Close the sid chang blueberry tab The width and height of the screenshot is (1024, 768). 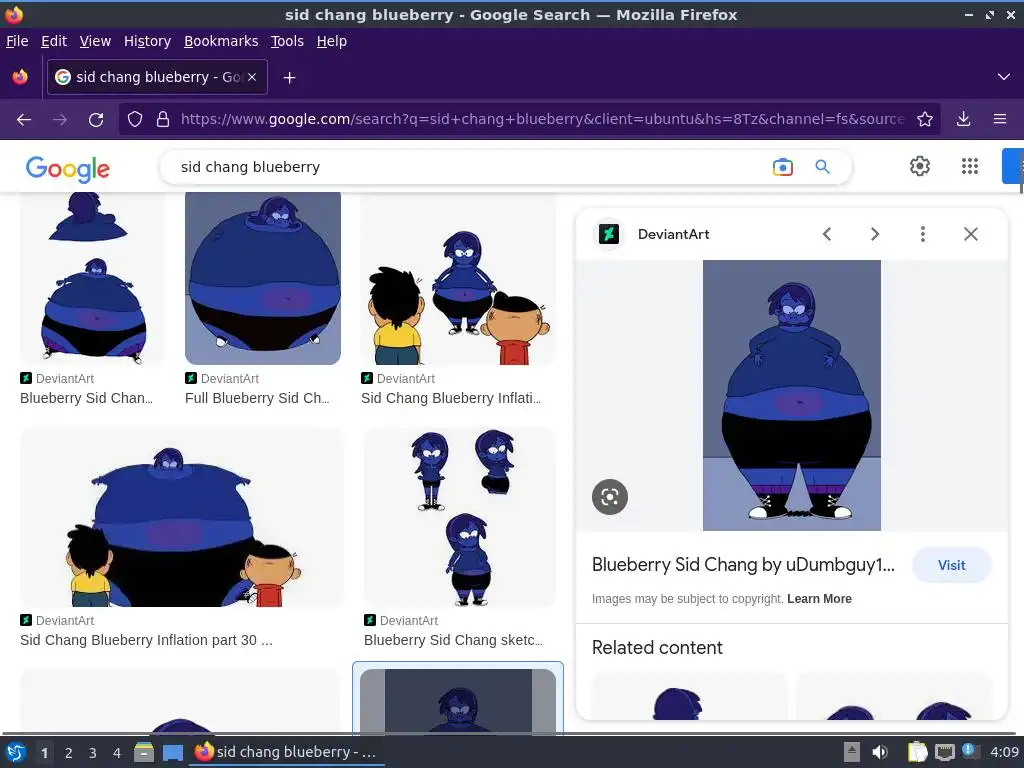tap(252, 77)
